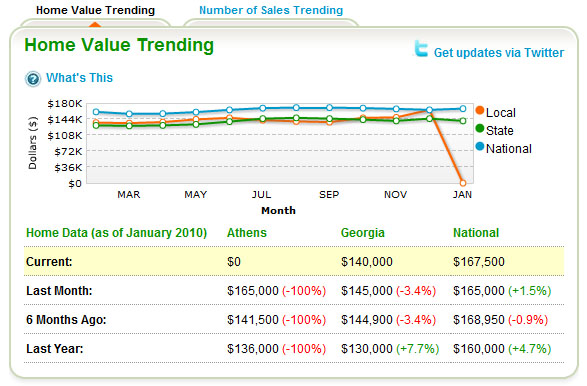
Task: Open Get updates via Twitter link
Action: [499, 53]
